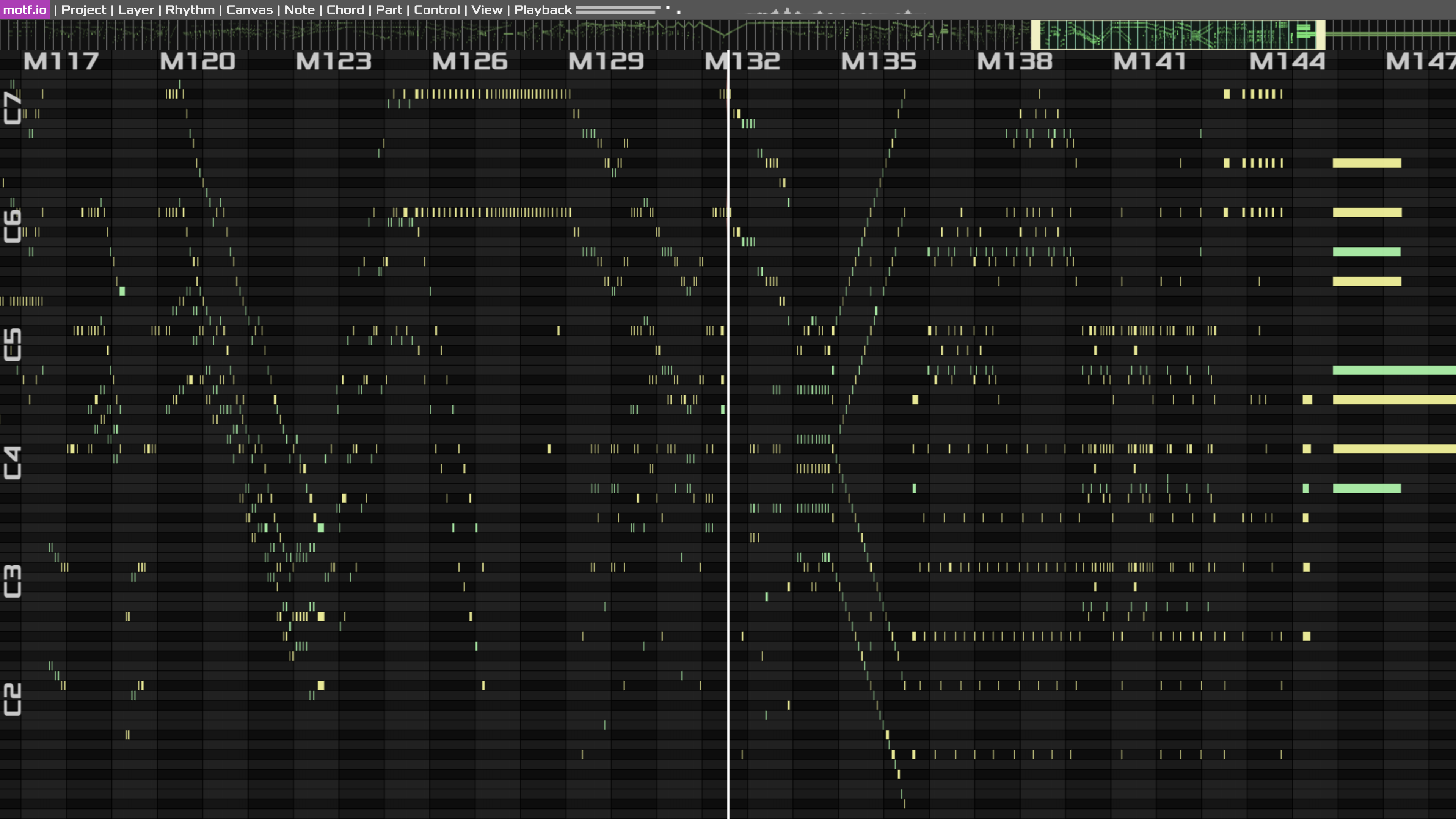Click the C3 pitch label
Image resolution: width=1456 pixels, height=819 pixels.
pyautogui.click(x=13, y=581)
